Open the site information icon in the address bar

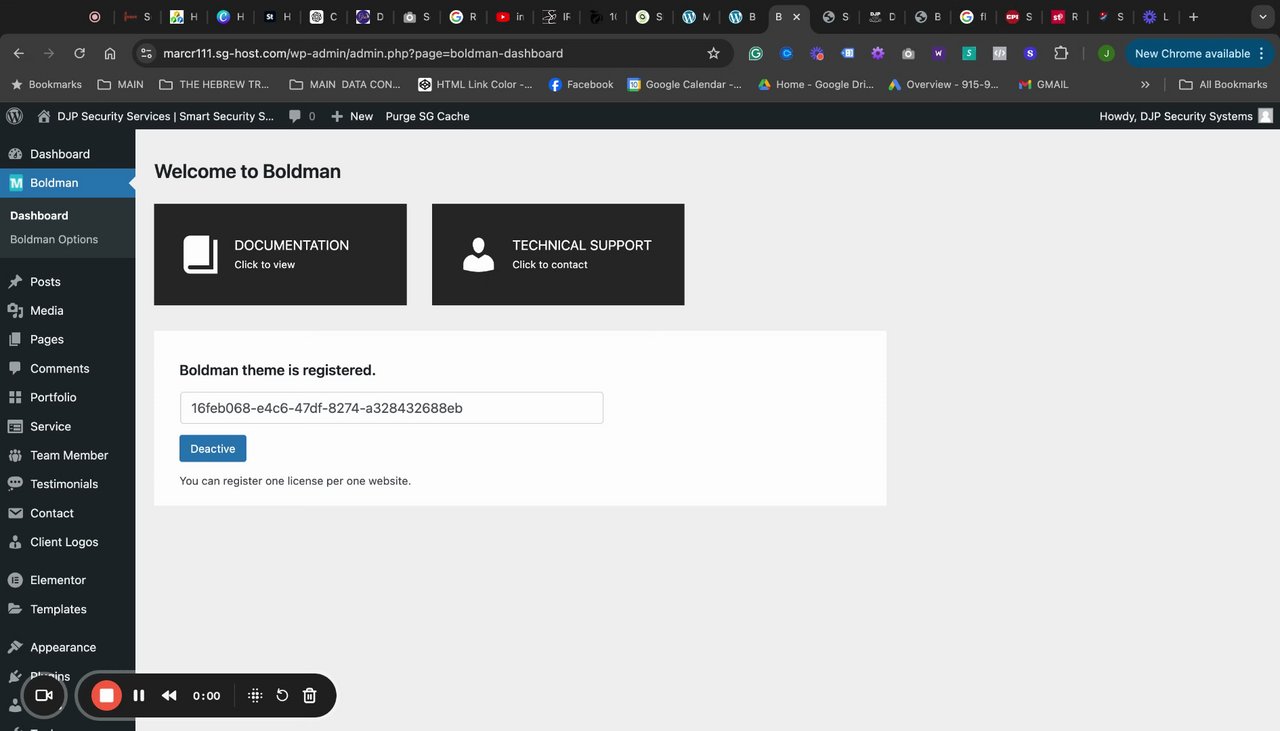coord(147,53)
